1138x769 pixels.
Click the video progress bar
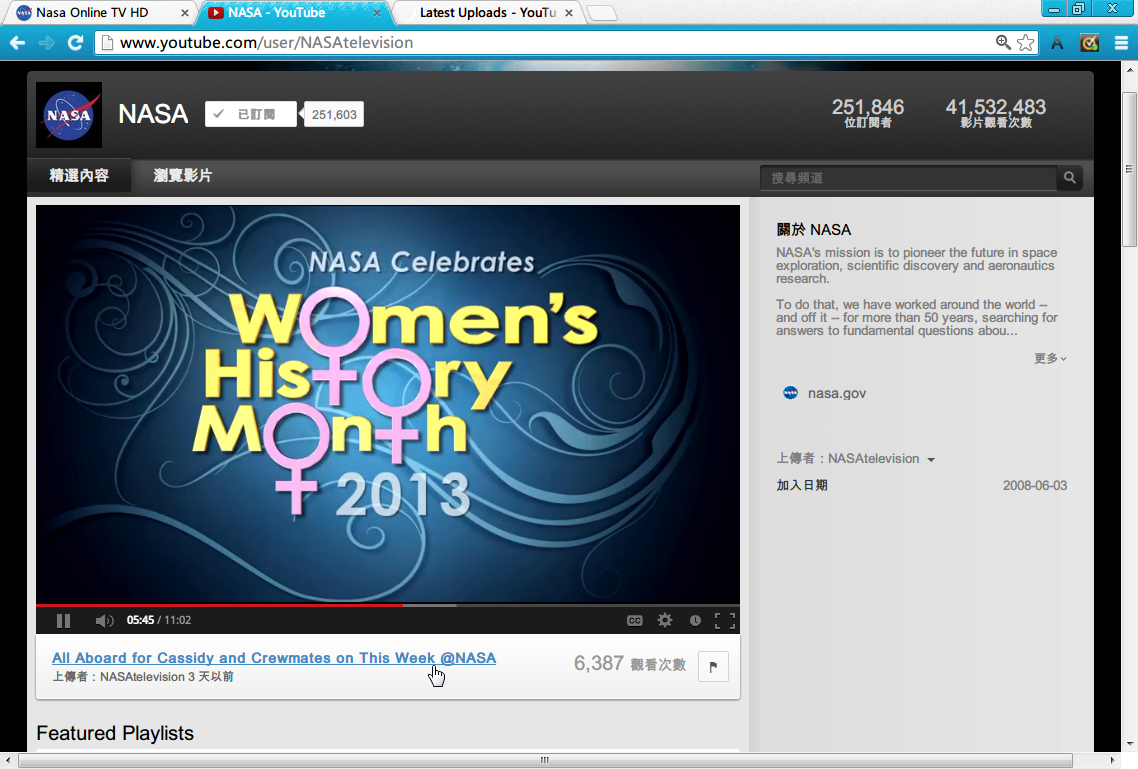tap(388, 604)
